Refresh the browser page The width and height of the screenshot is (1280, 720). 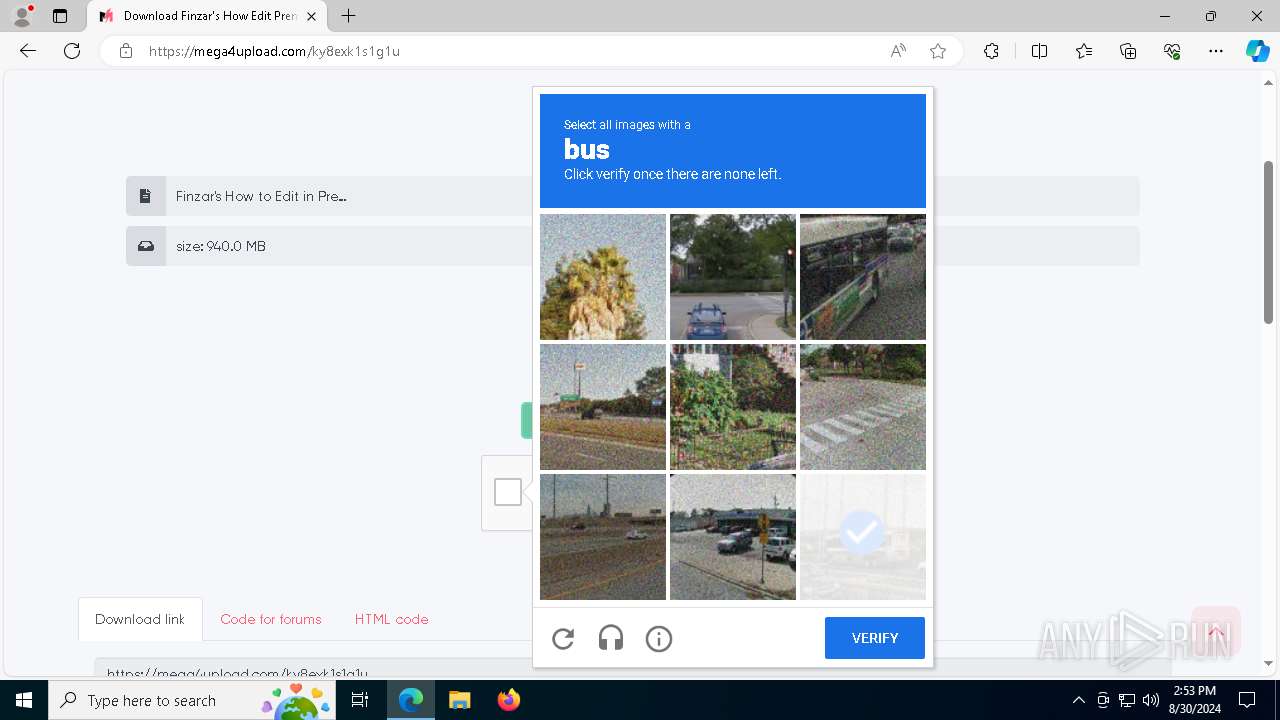pyautogui.click(x=72, y=51)
